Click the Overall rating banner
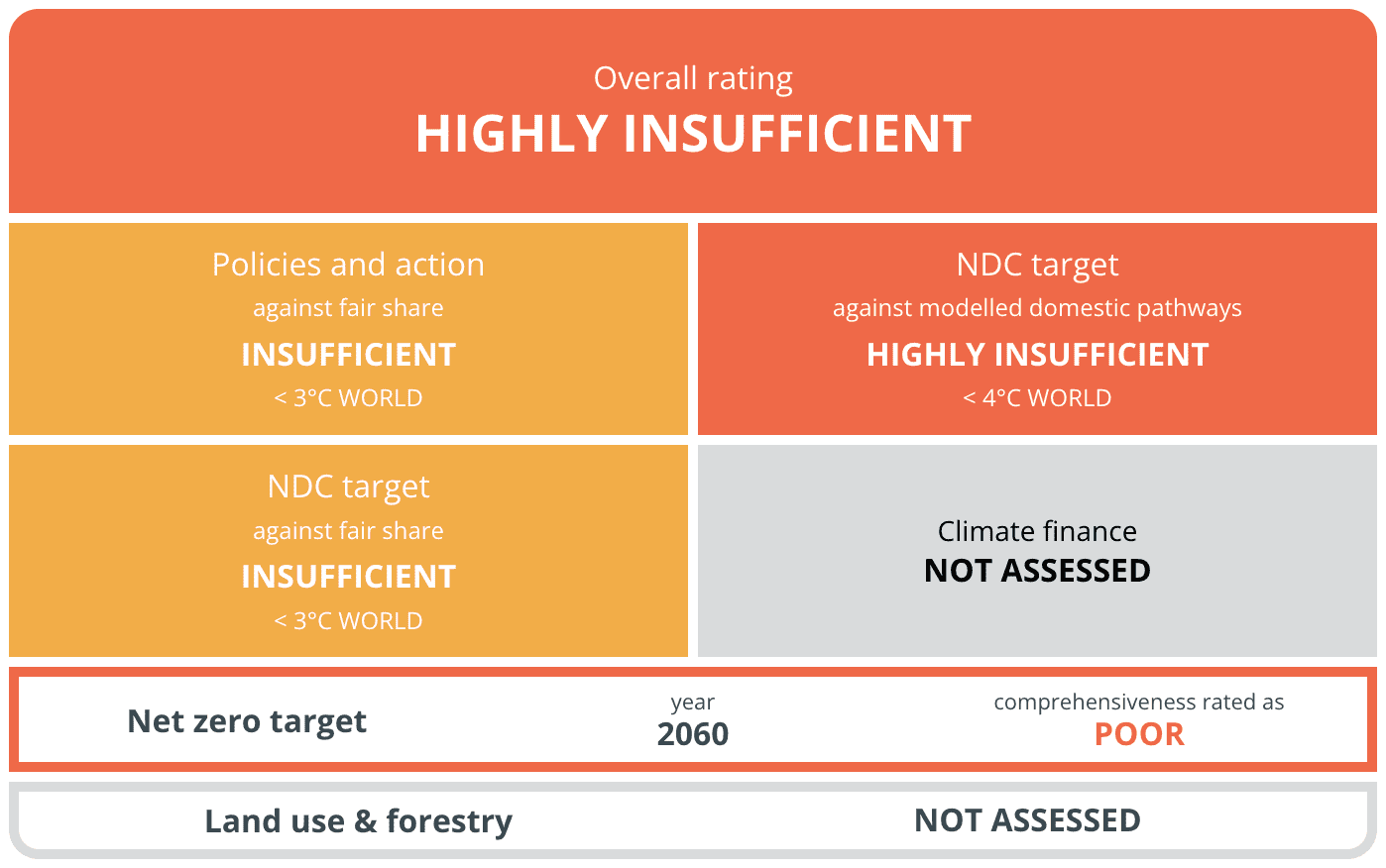 coord(693,111)
